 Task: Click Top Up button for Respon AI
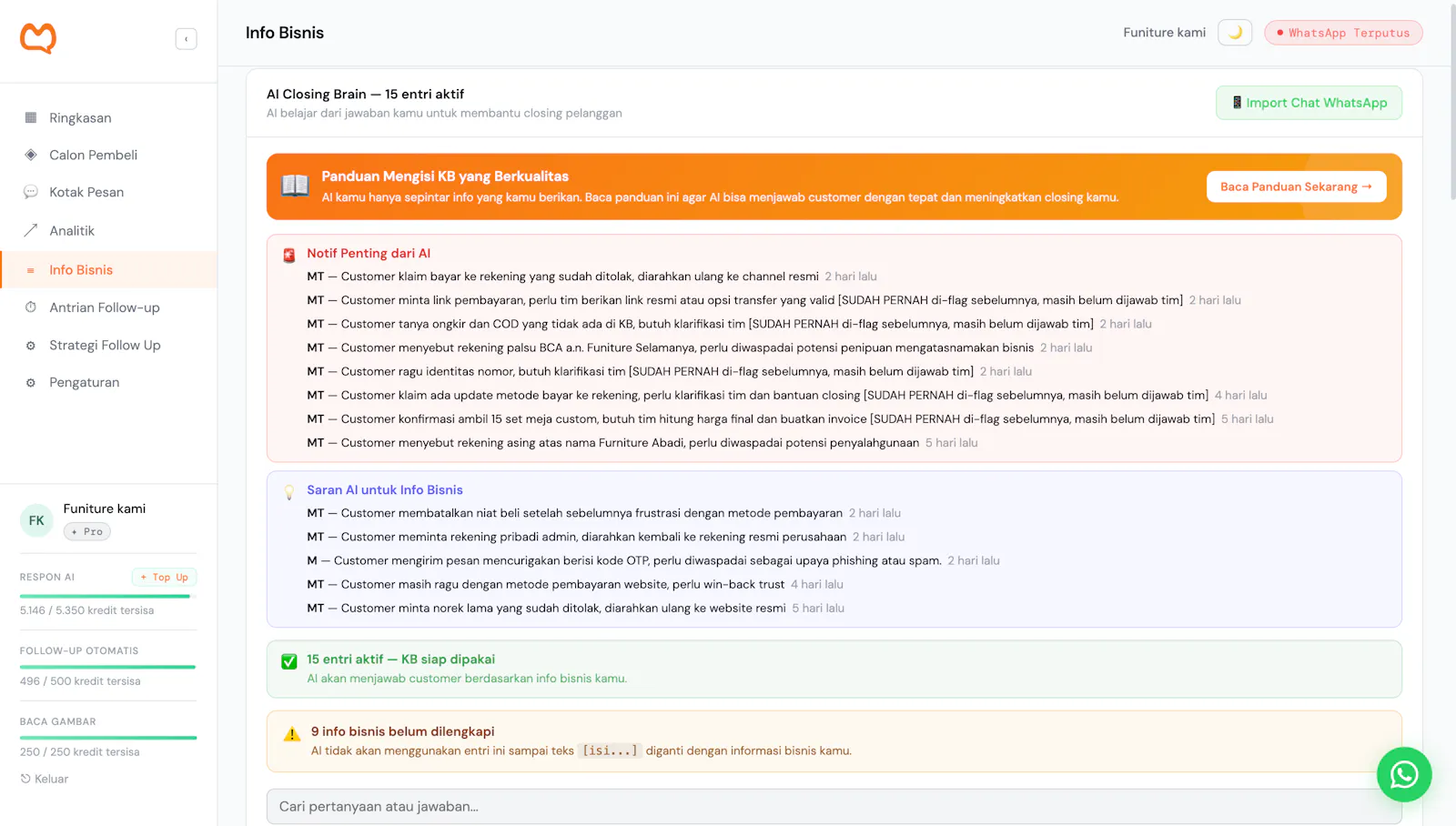coord(165,577)
